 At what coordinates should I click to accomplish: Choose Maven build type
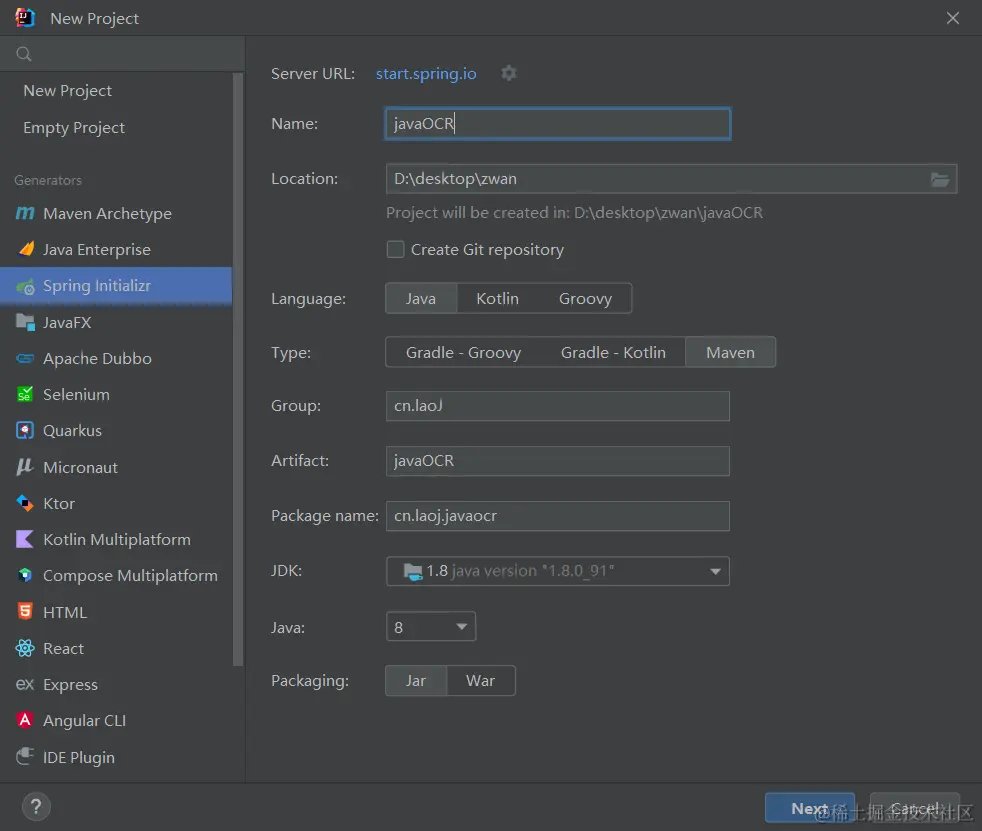[x=730, y=353]
